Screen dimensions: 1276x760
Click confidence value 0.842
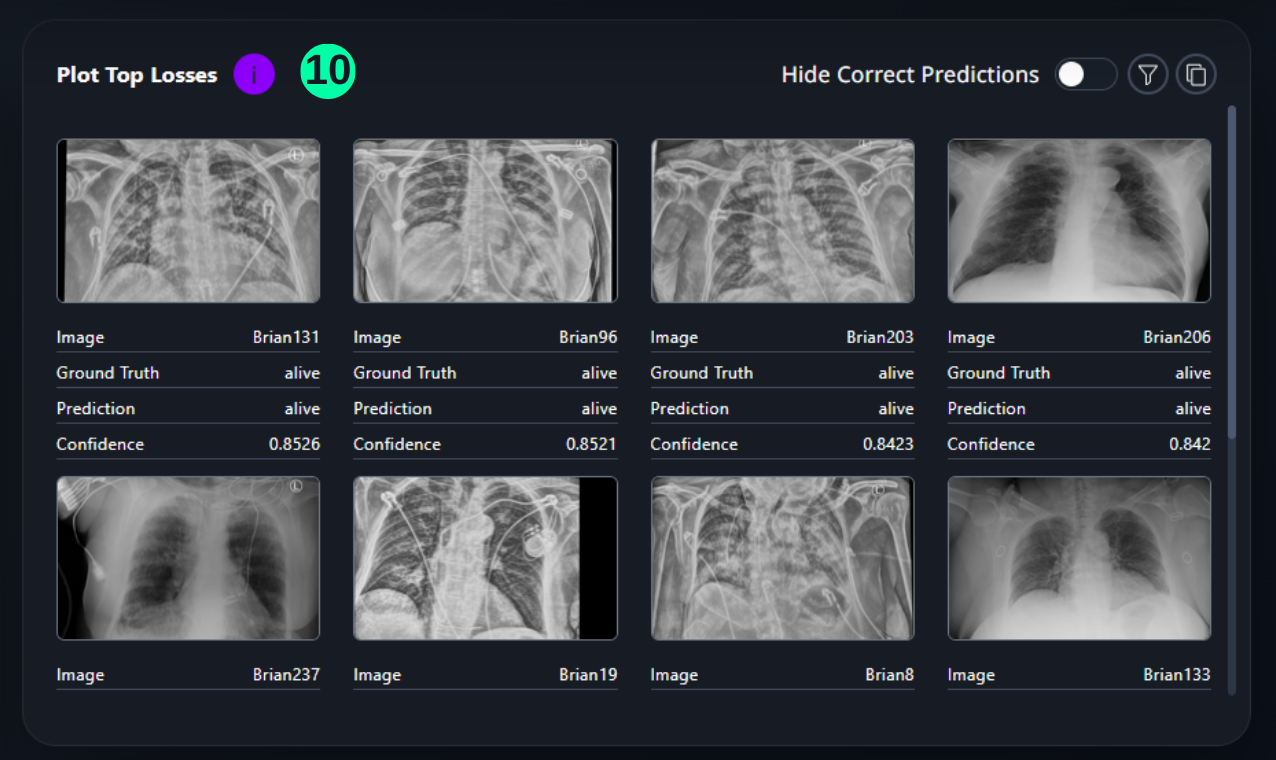1189,444
